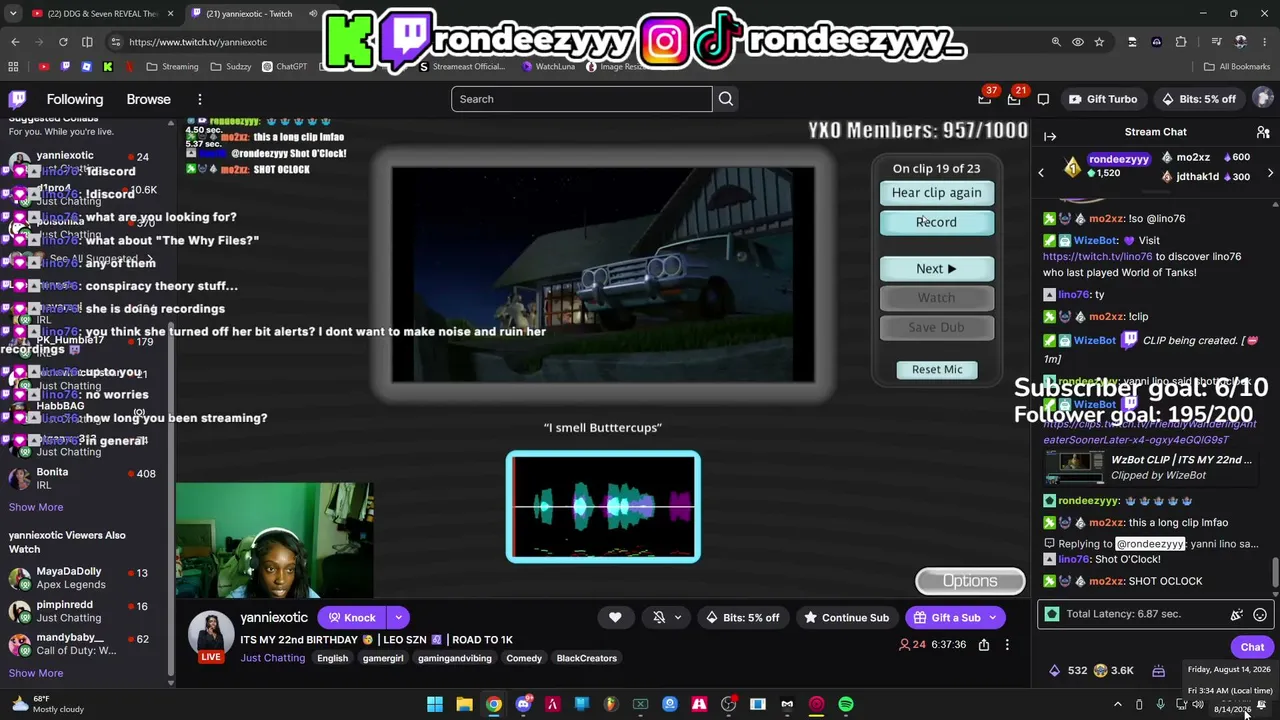Open the Just Chatting category link
The height and width of the screenshot is (720, 1280).
tap(272, 658)
